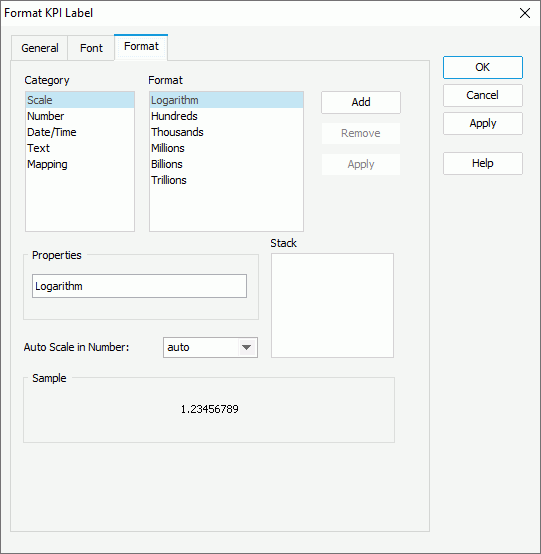Open the Font tab
This screenshot has width=541, height=554.
[x=91, y=48]
